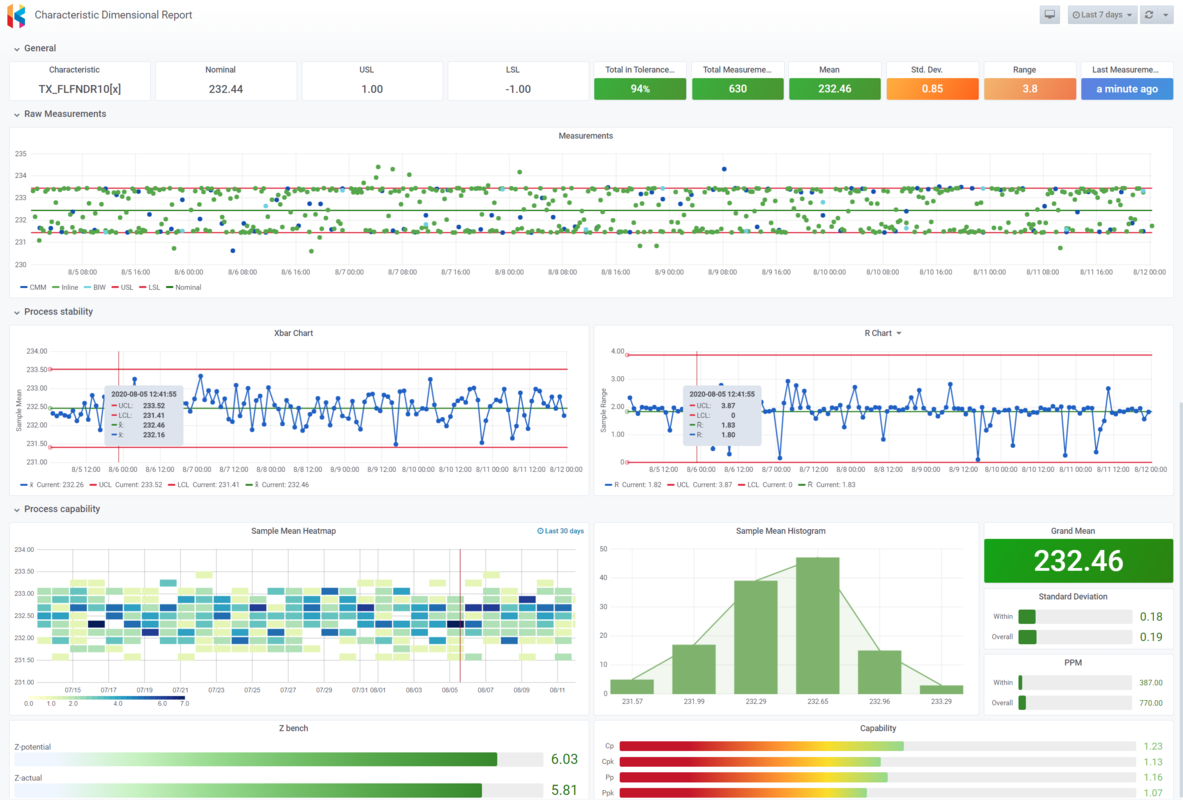This screenshot has width=1183, height=800.
Task: Open the Grand Mean panel title
Action: pos(1073,531)
